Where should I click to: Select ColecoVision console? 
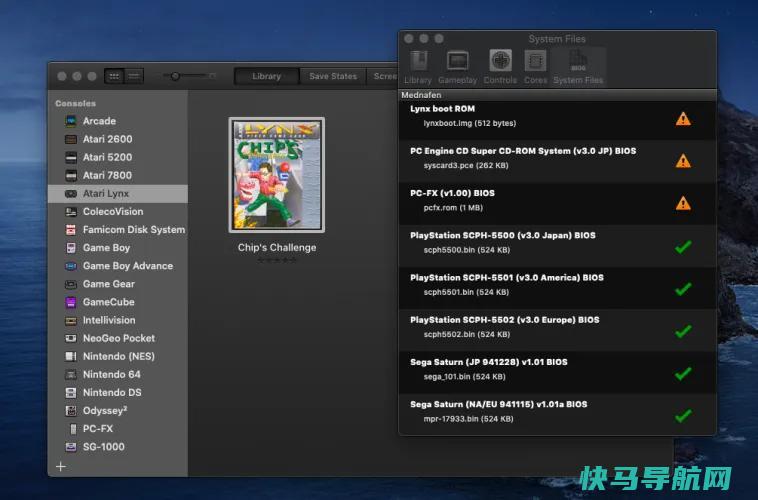pos(117,211)
